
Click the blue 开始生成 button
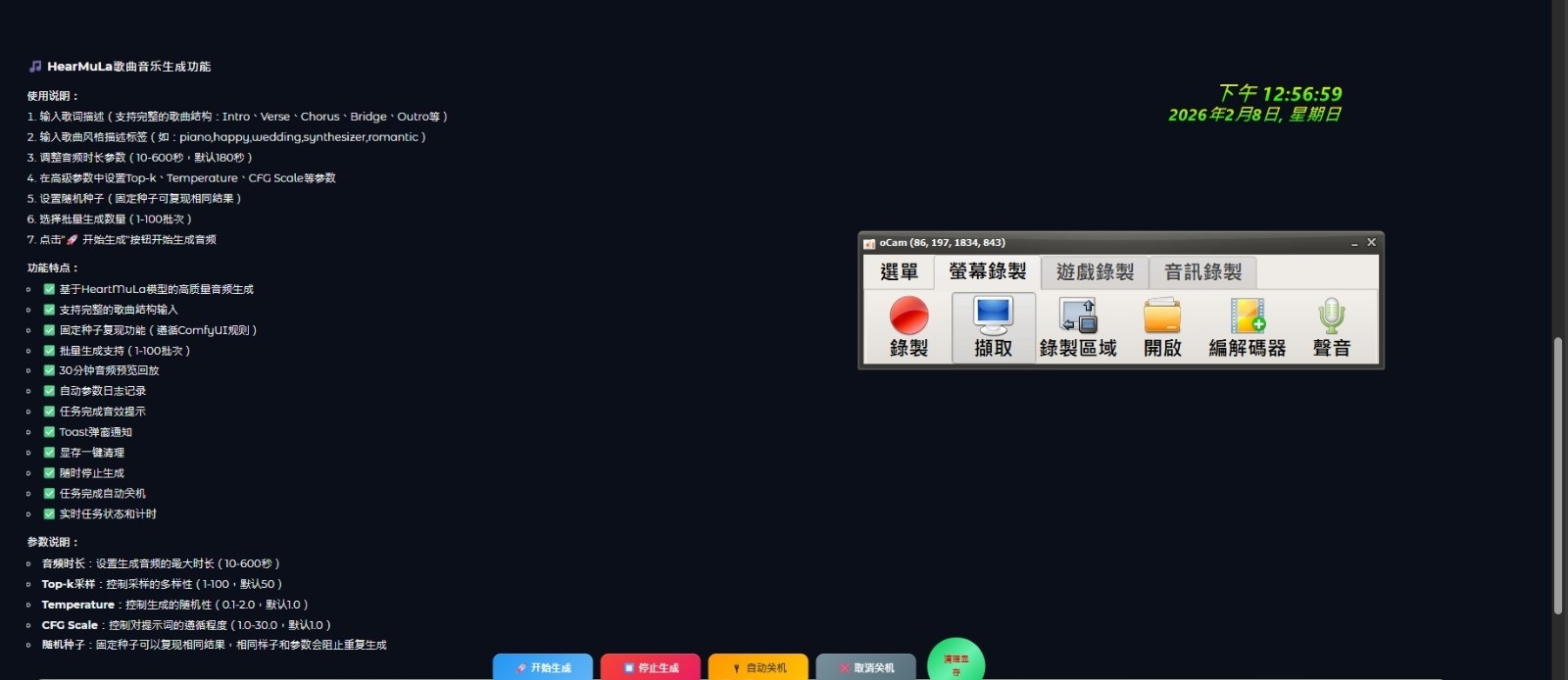click(x=543, y=667)
